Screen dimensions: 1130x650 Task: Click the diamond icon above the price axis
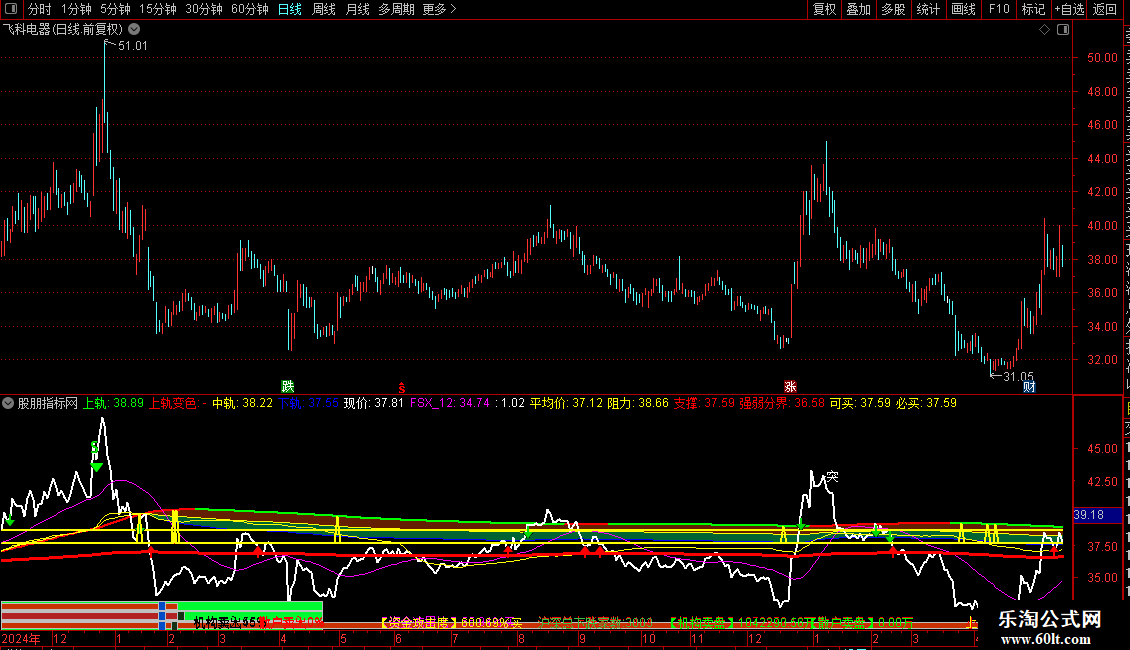click(1044, 29)
